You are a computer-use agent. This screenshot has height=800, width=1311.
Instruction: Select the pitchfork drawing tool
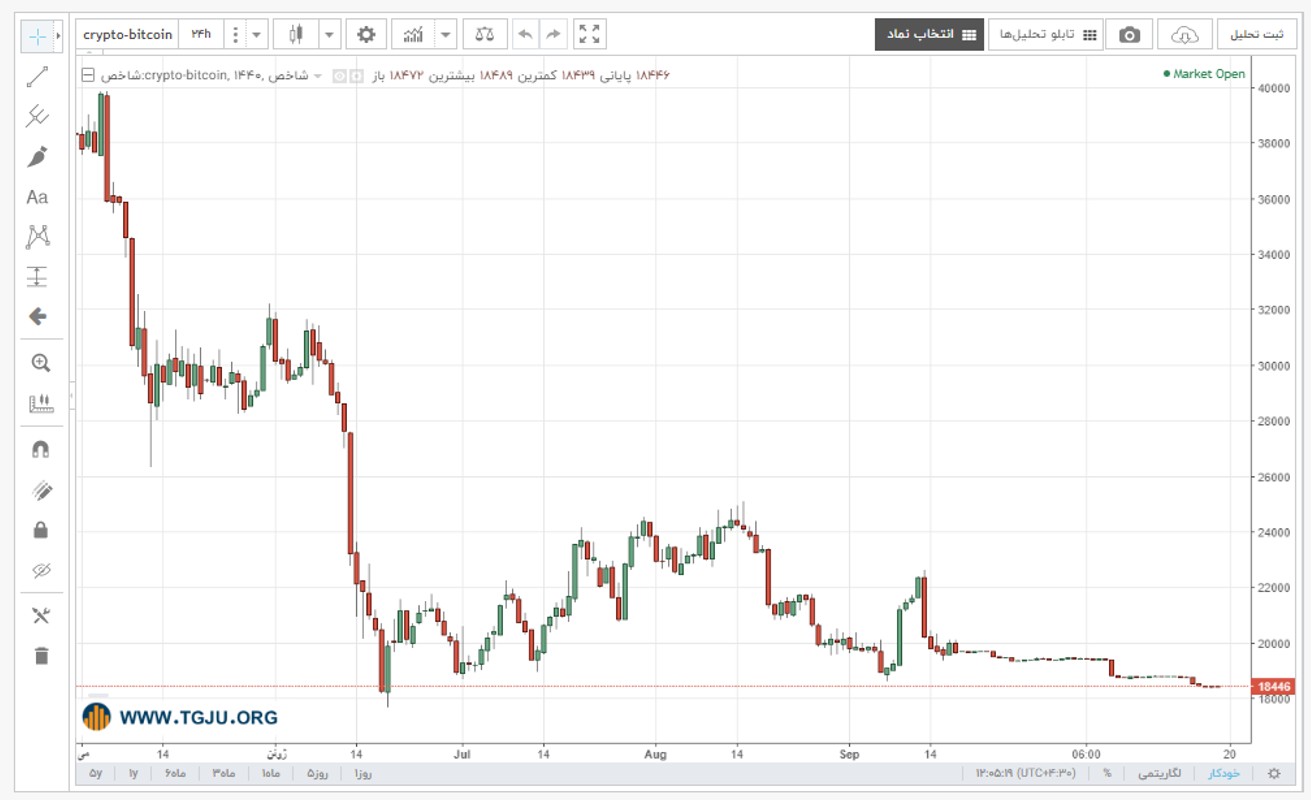pos(37,117)
